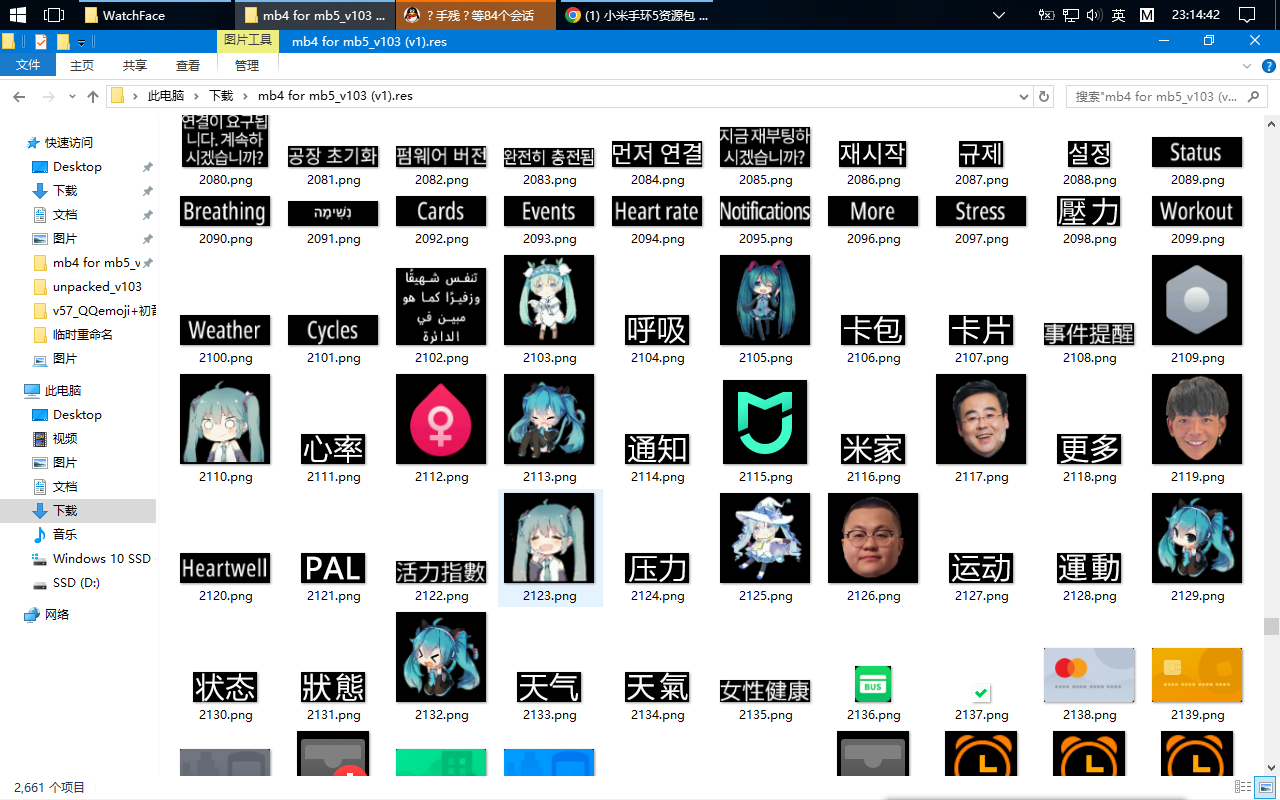Image resolution: width=1280 pixels, height=800 pixels.
Task: Switch to details view button in status bar
Action: [x=1242, y=787]
